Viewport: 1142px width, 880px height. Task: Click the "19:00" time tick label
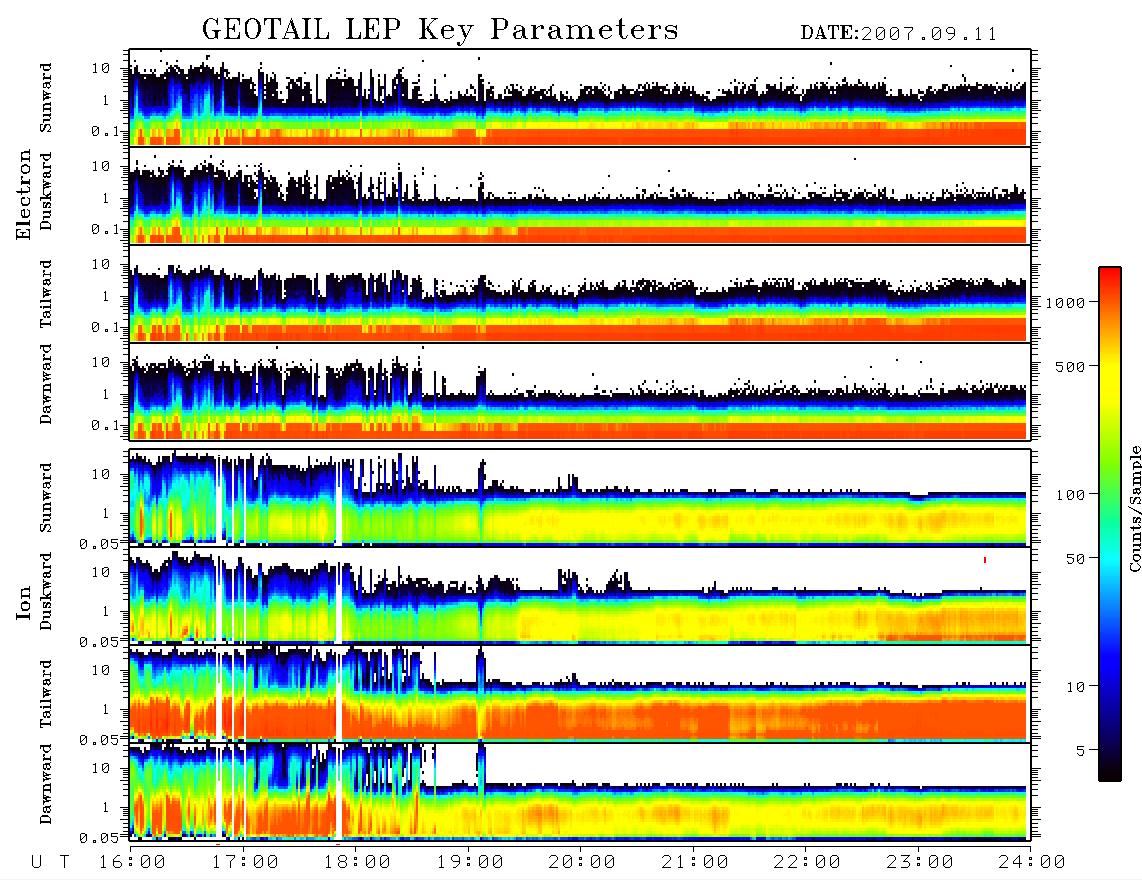tap(470, 862)
